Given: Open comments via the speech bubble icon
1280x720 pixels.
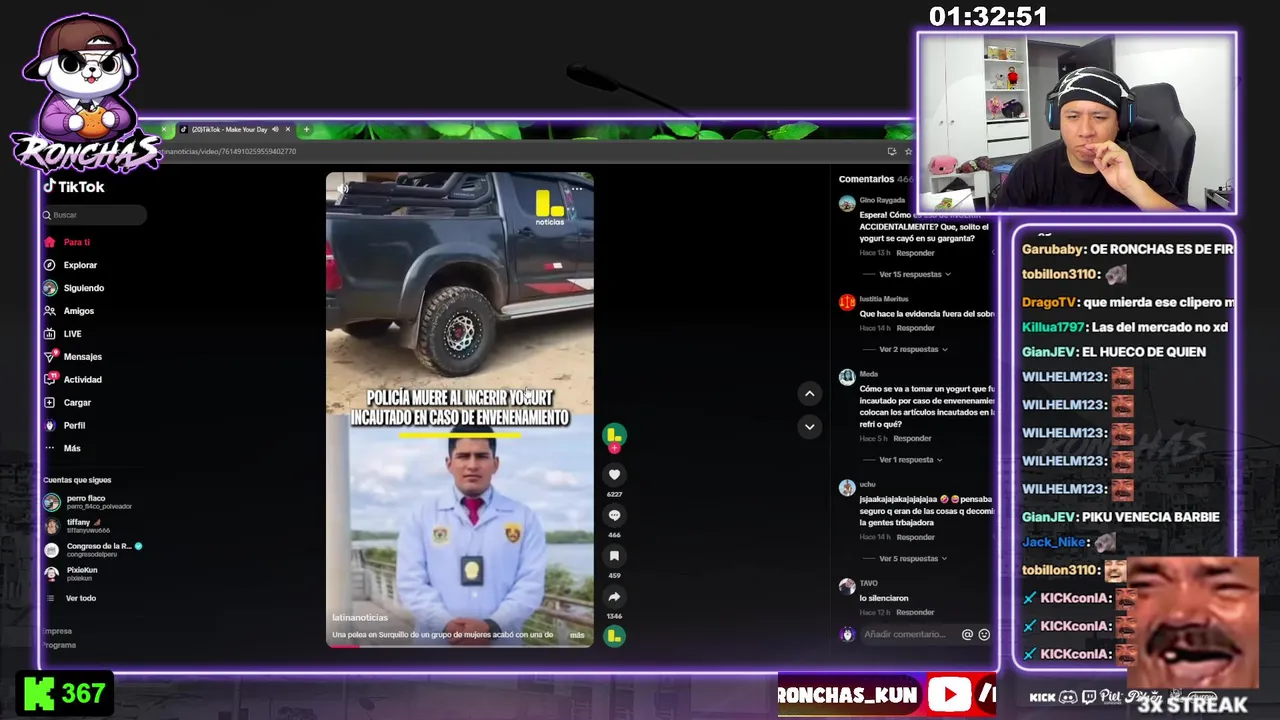Looking at the screenshot, I should click(614, 516).
